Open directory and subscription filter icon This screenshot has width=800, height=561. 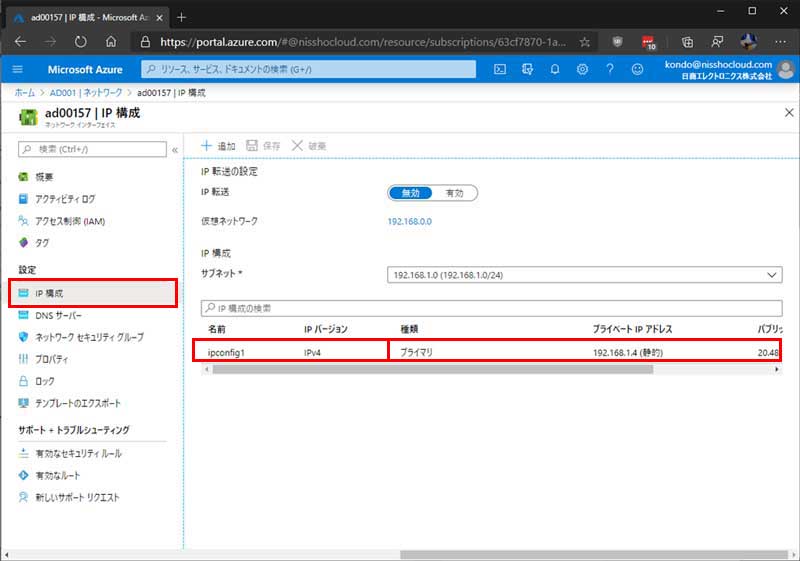(x=527, y=69)
